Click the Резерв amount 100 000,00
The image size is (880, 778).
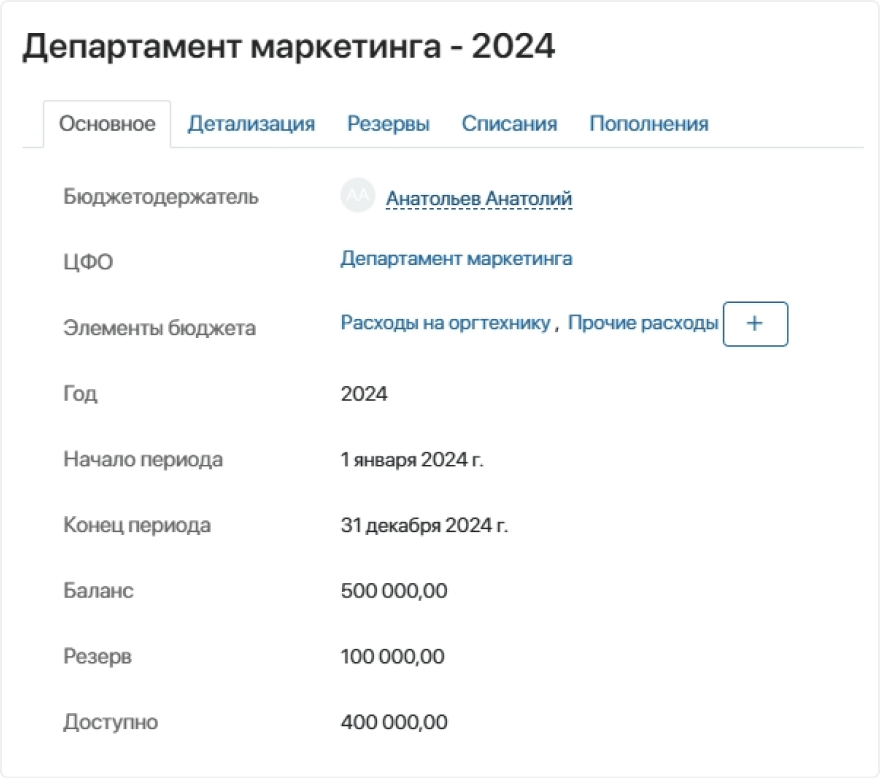coord(393,657)
